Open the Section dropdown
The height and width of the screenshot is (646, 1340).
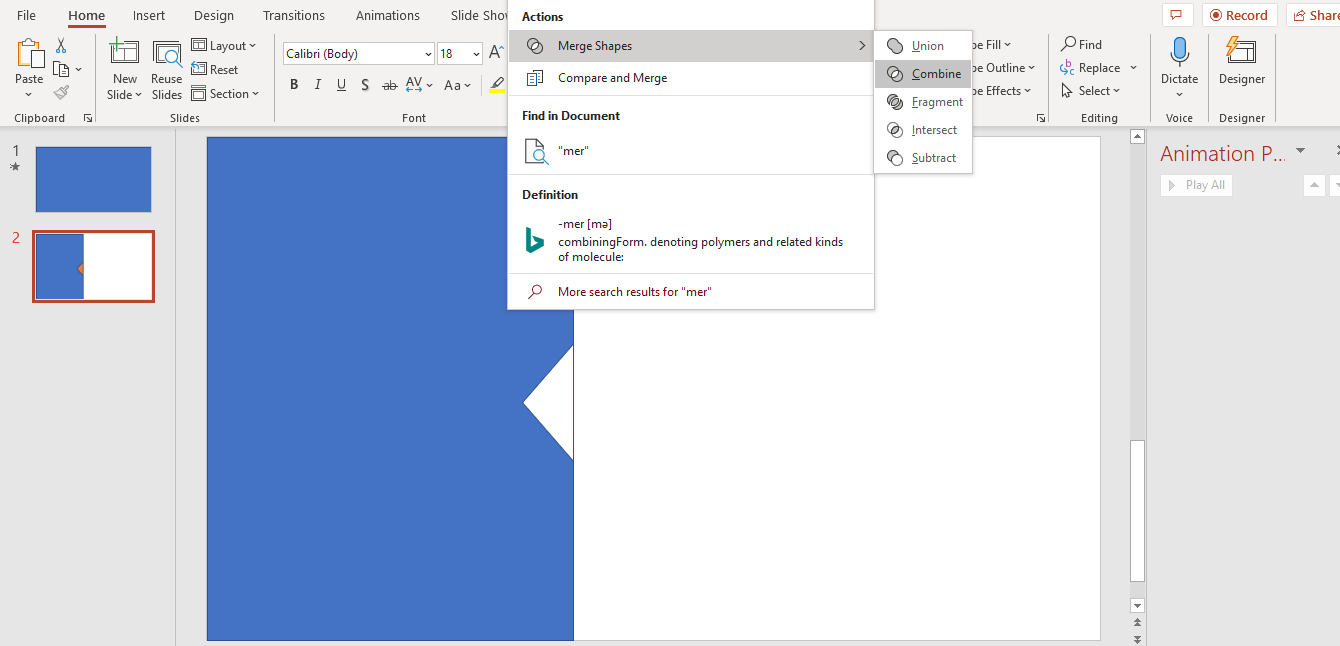[x=225, y=94]
